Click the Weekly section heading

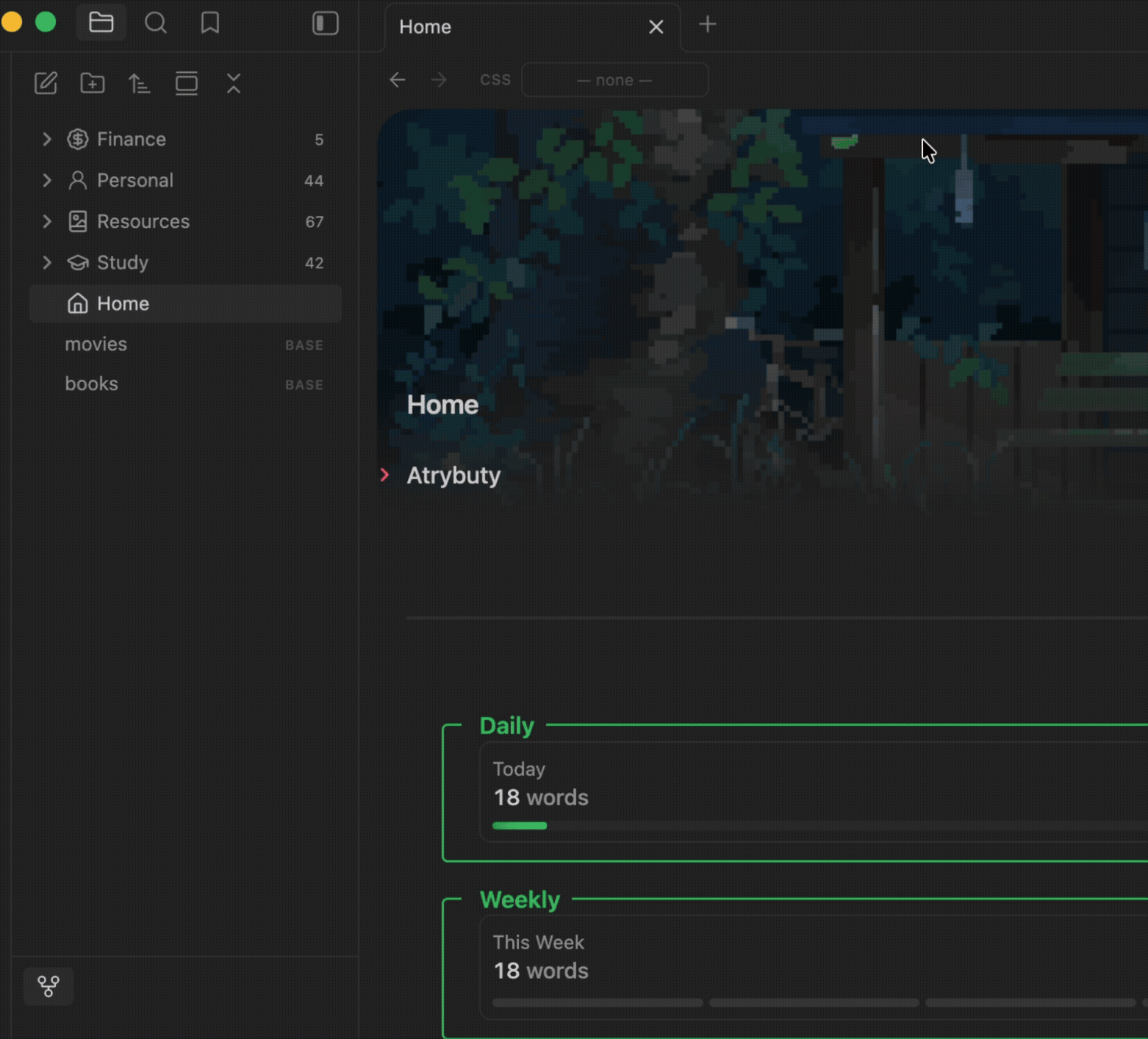click(x=520, y=899)
